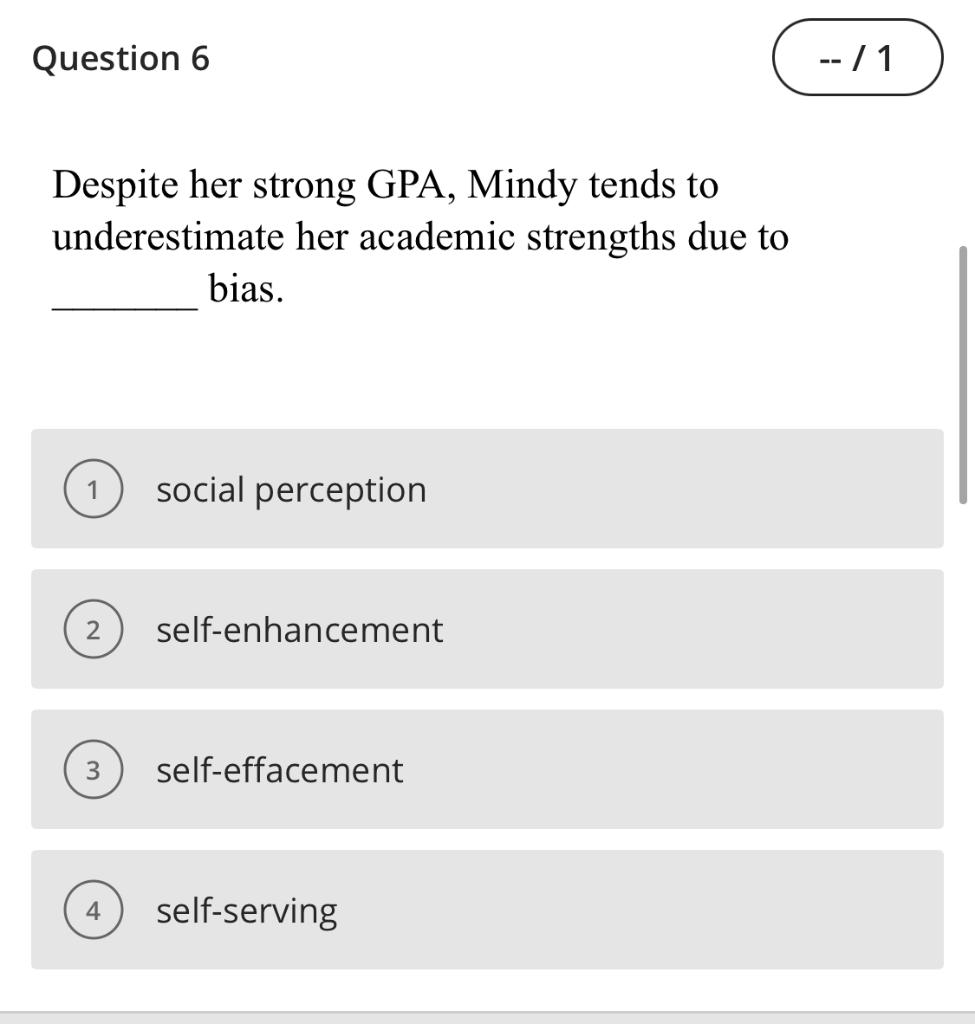
Task: Click the 'social perception' answer row
Action: (x=487, y=489)
